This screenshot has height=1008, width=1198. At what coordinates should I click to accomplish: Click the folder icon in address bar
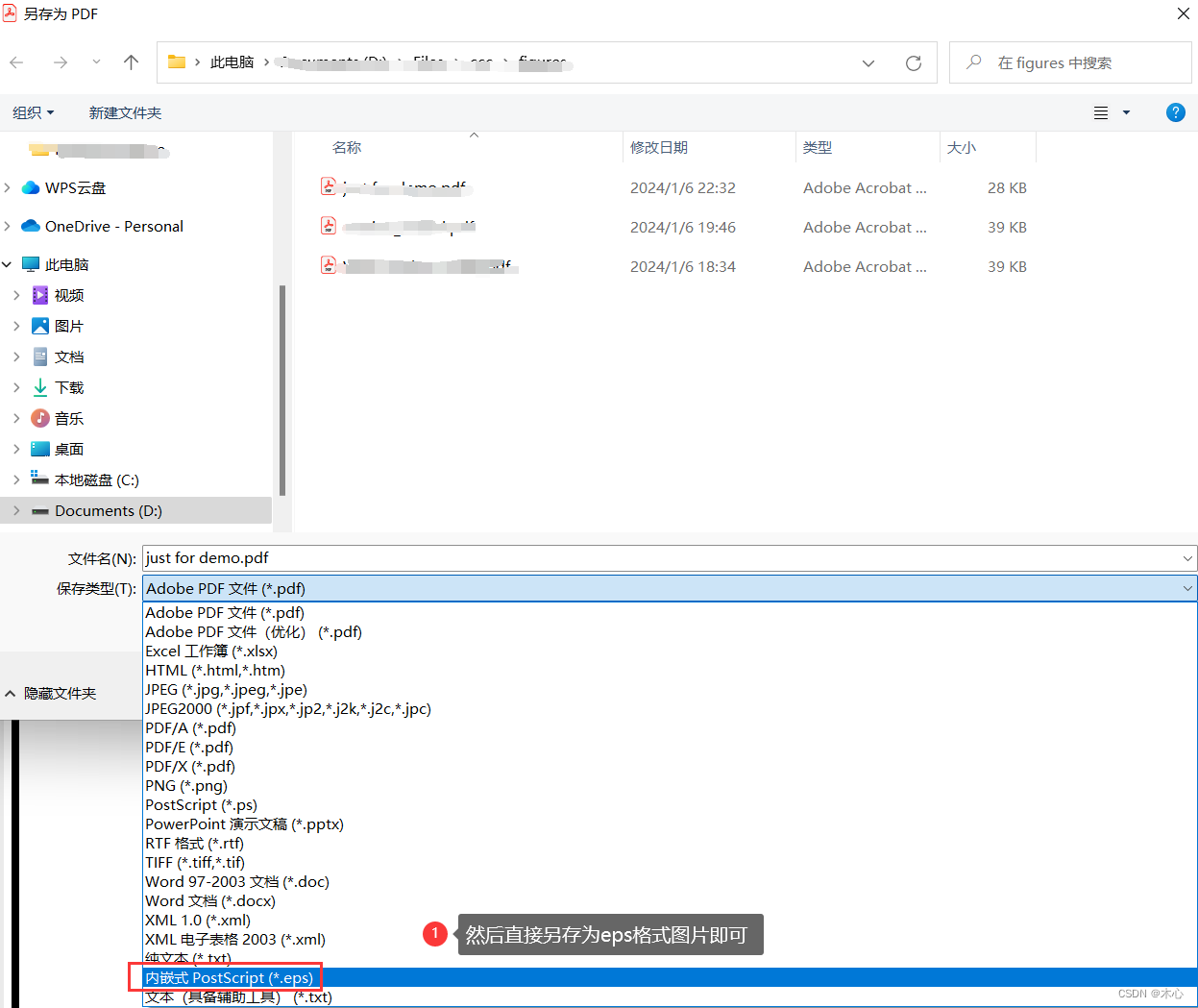click(177, 62)
